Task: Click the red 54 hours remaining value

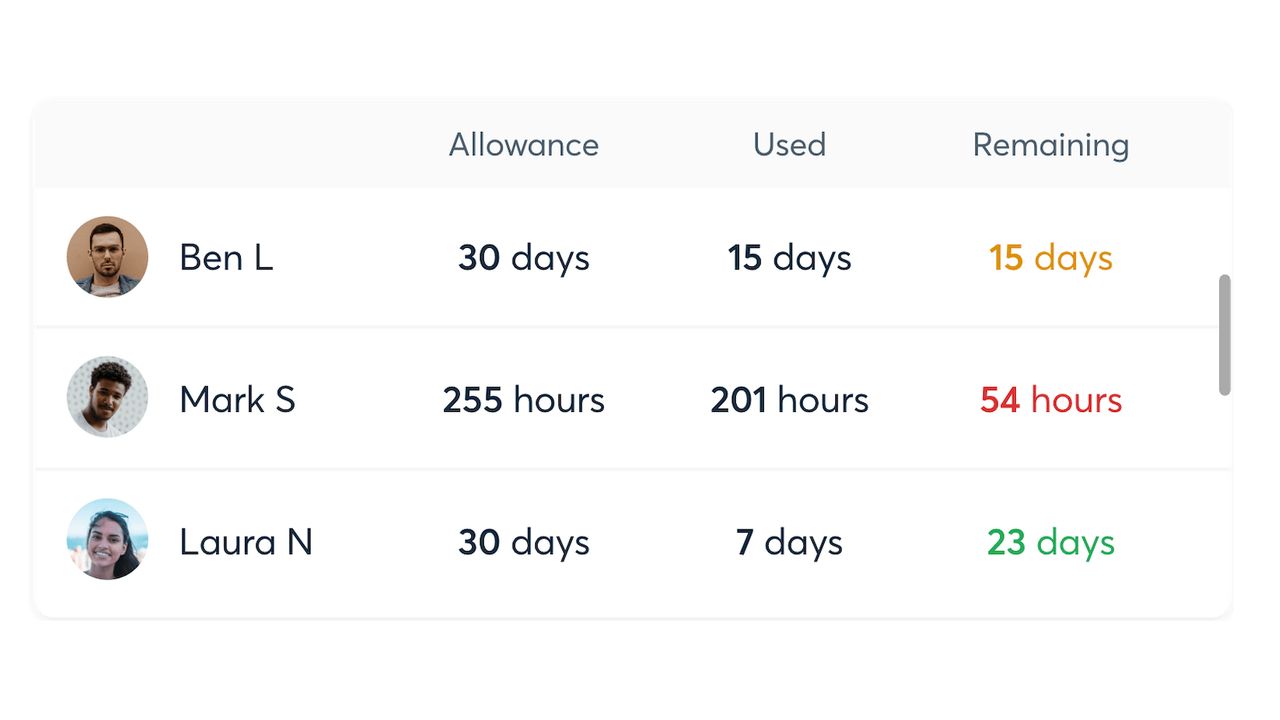Action: point(1050,400)
